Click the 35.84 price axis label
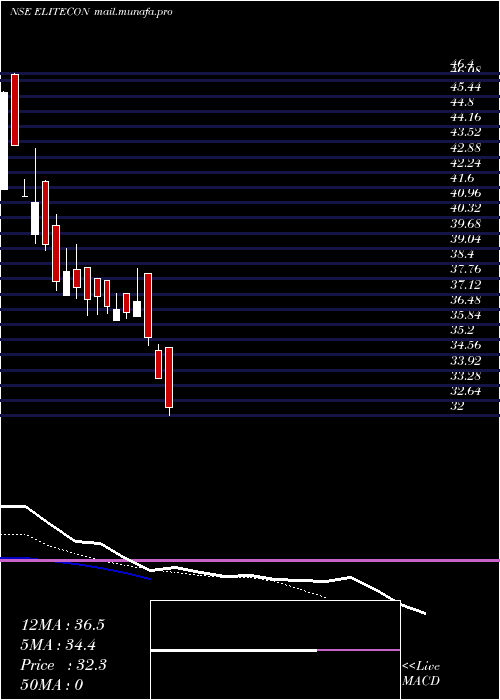Viewport: 500px width, 700px height. pyautogui.click(x=466, y=315)
